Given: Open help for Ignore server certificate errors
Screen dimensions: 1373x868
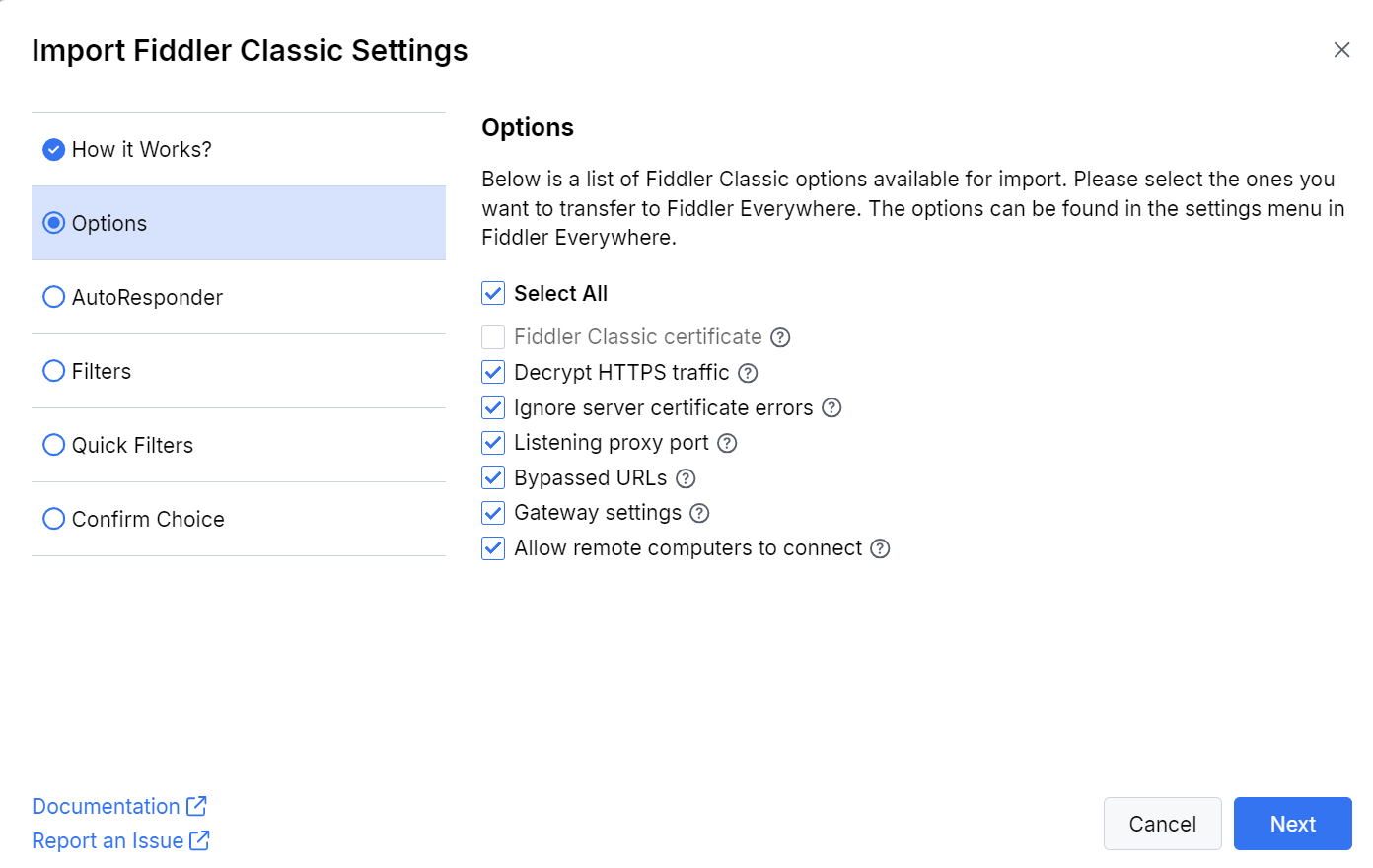Looking at the screenshot, I should [x=831, y=407].
